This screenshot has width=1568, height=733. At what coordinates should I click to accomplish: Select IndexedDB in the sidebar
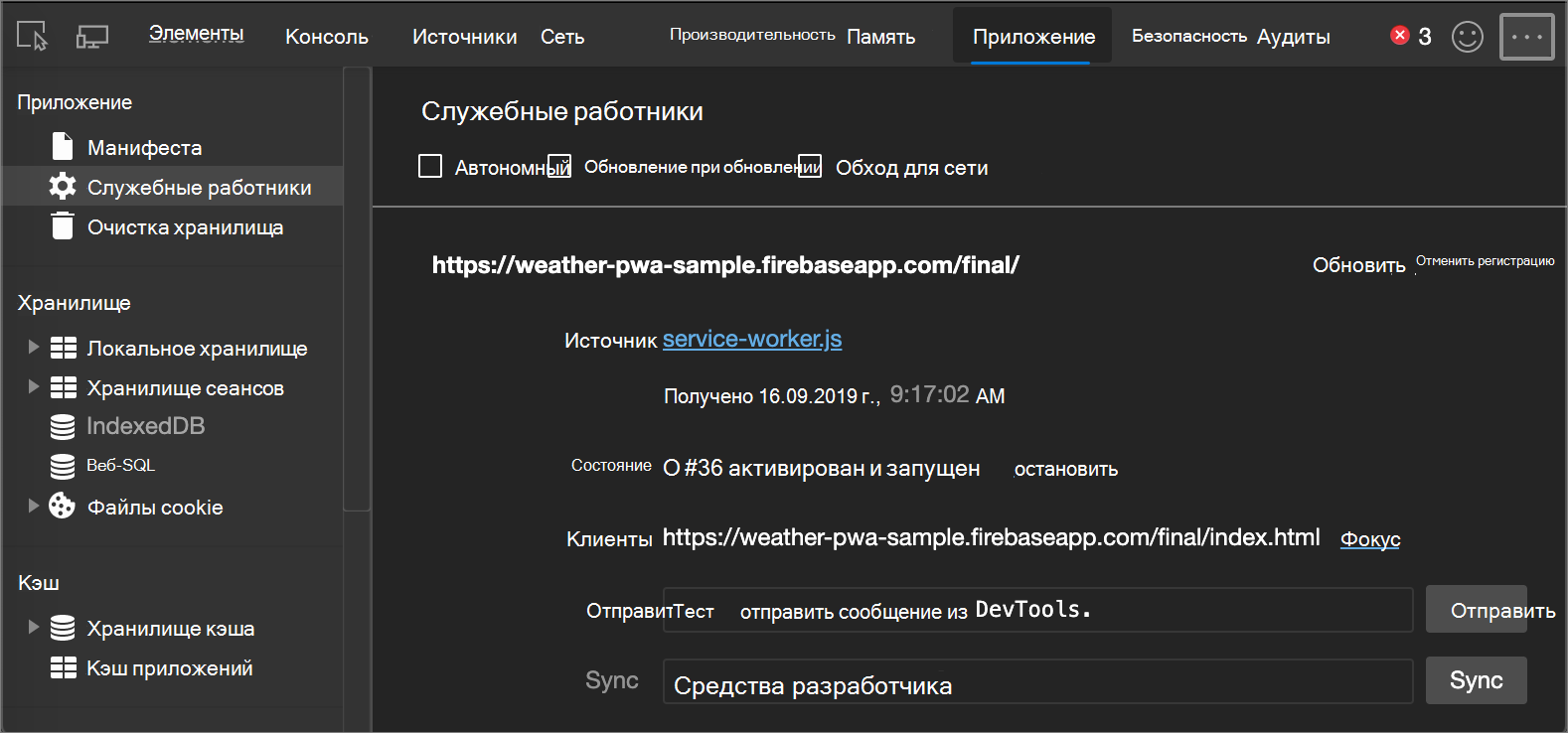pyautogui.click(x=145, y=426)
